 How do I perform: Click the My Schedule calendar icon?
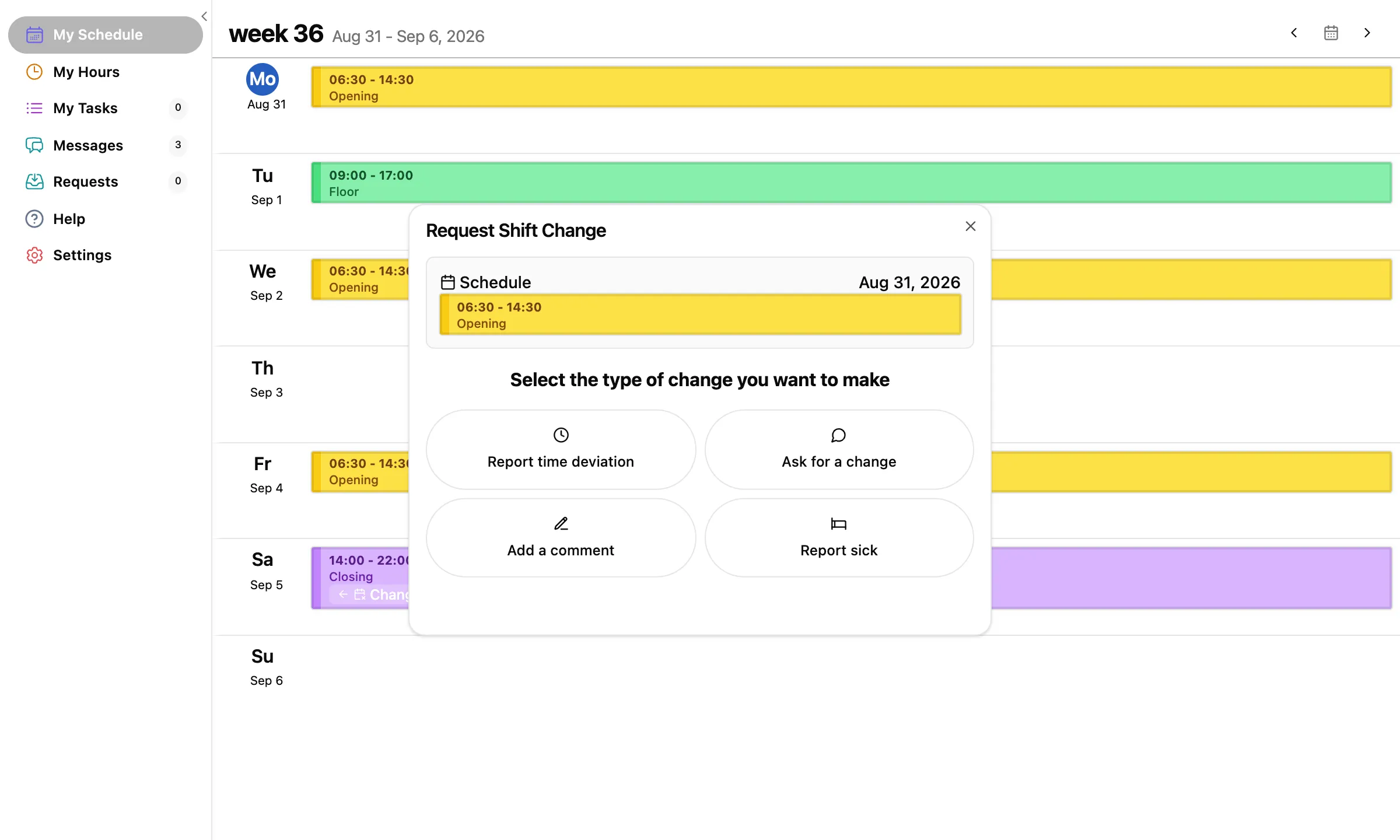tap(34, 35)
